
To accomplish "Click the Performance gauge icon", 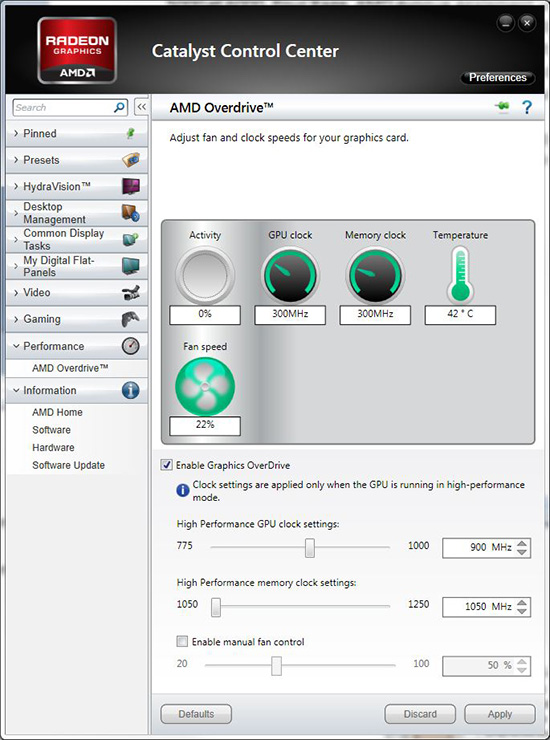I will [x=131, y=346].
